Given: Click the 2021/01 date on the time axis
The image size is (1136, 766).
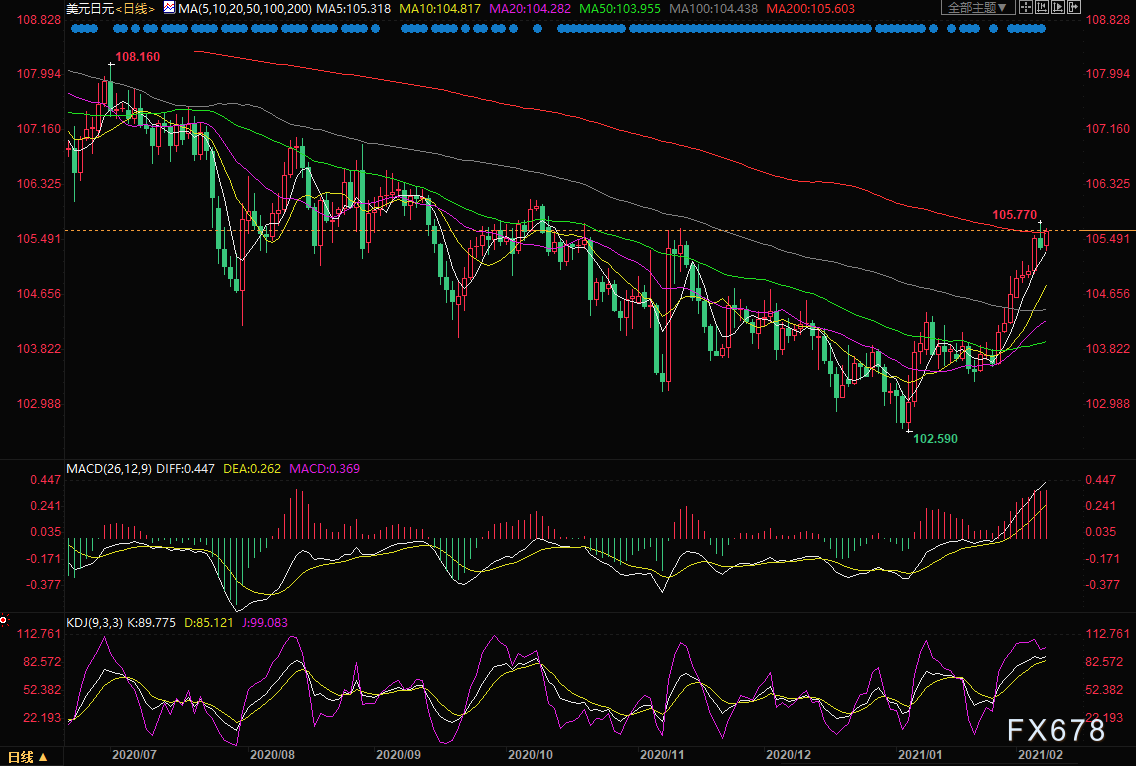Looking at the screenshot, I should coord(920,754).
